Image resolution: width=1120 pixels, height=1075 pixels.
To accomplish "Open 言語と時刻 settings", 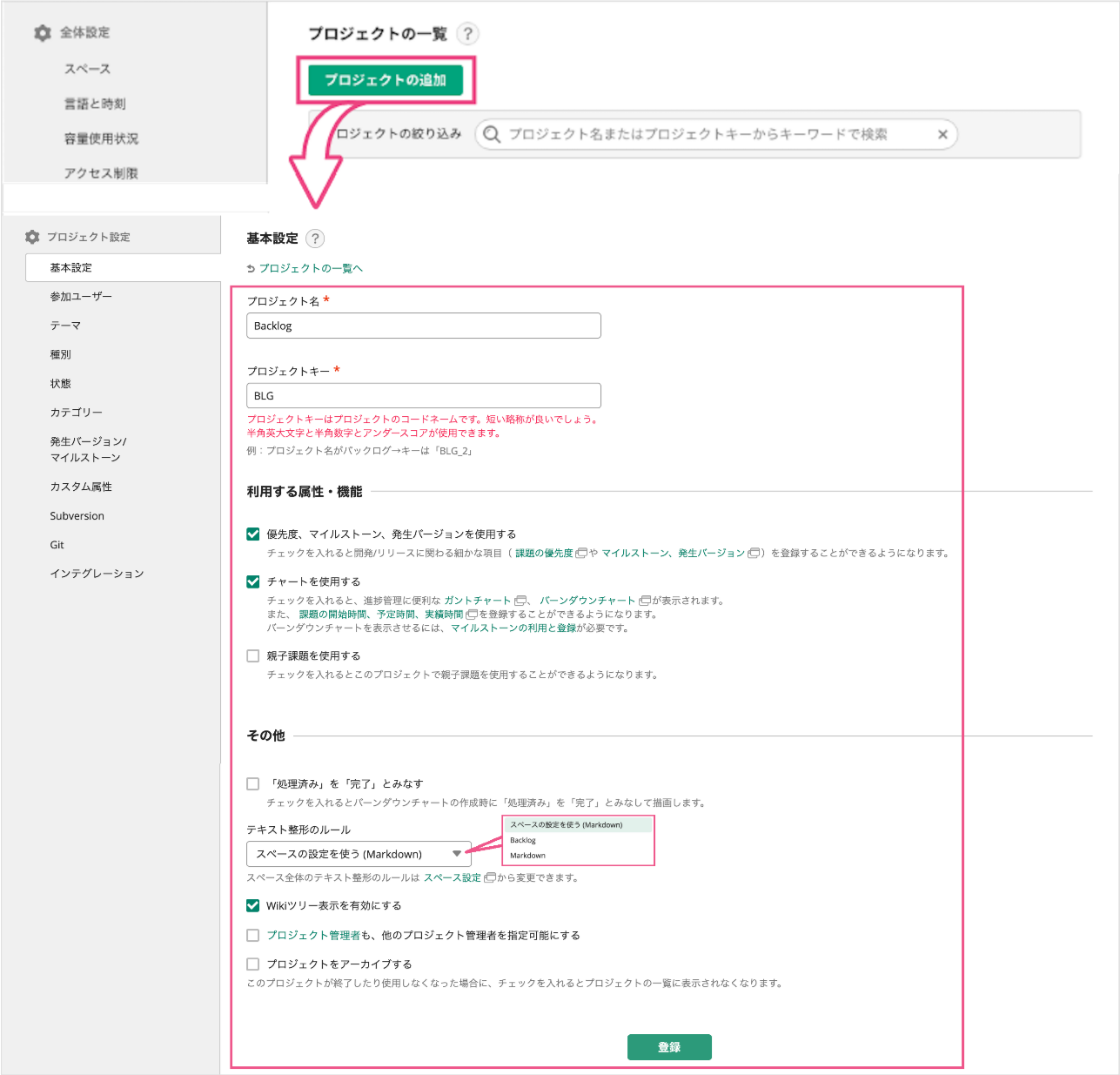I will coord(95,104).
